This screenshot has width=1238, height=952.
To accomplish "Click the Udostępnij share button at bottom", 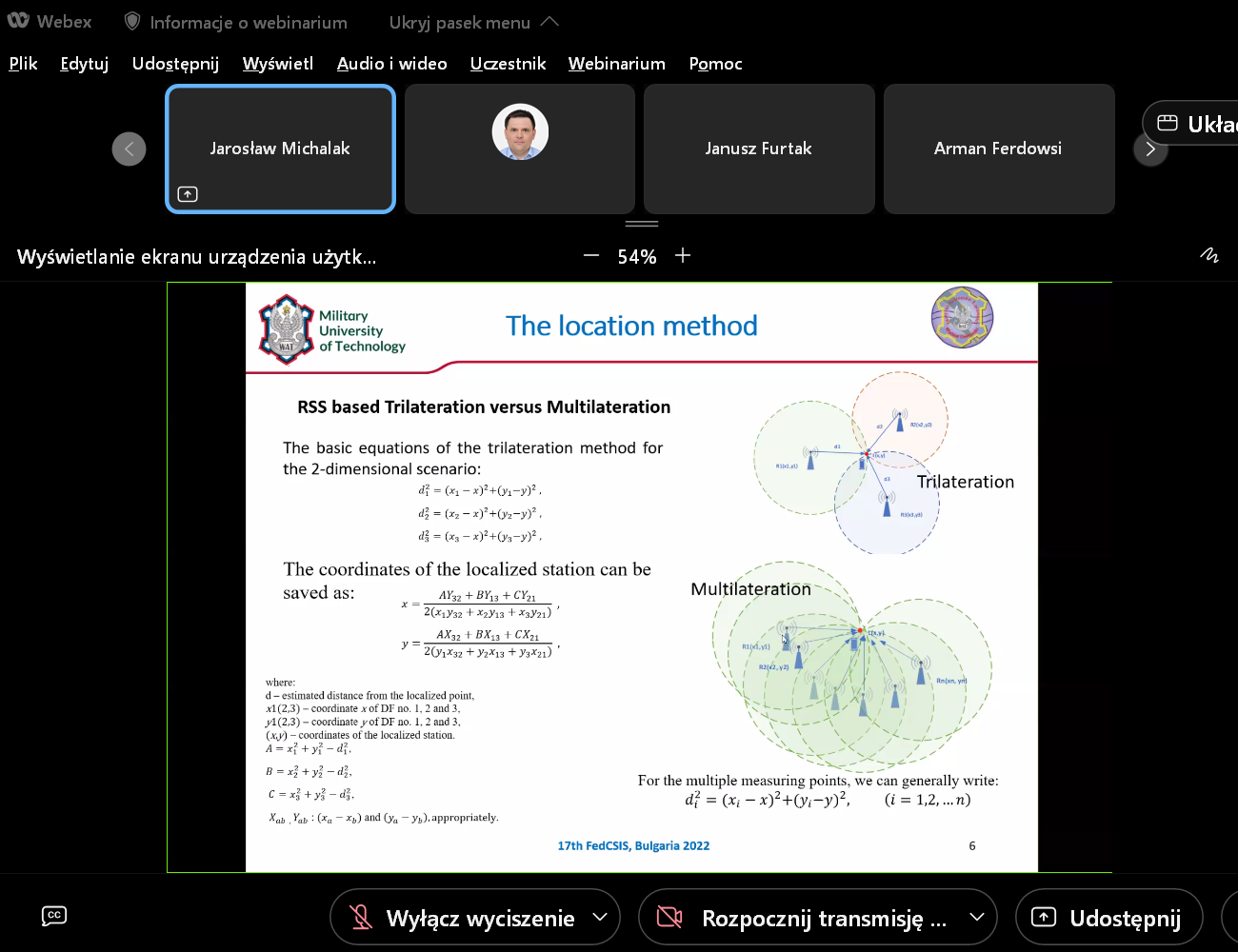I will 1109,918.
